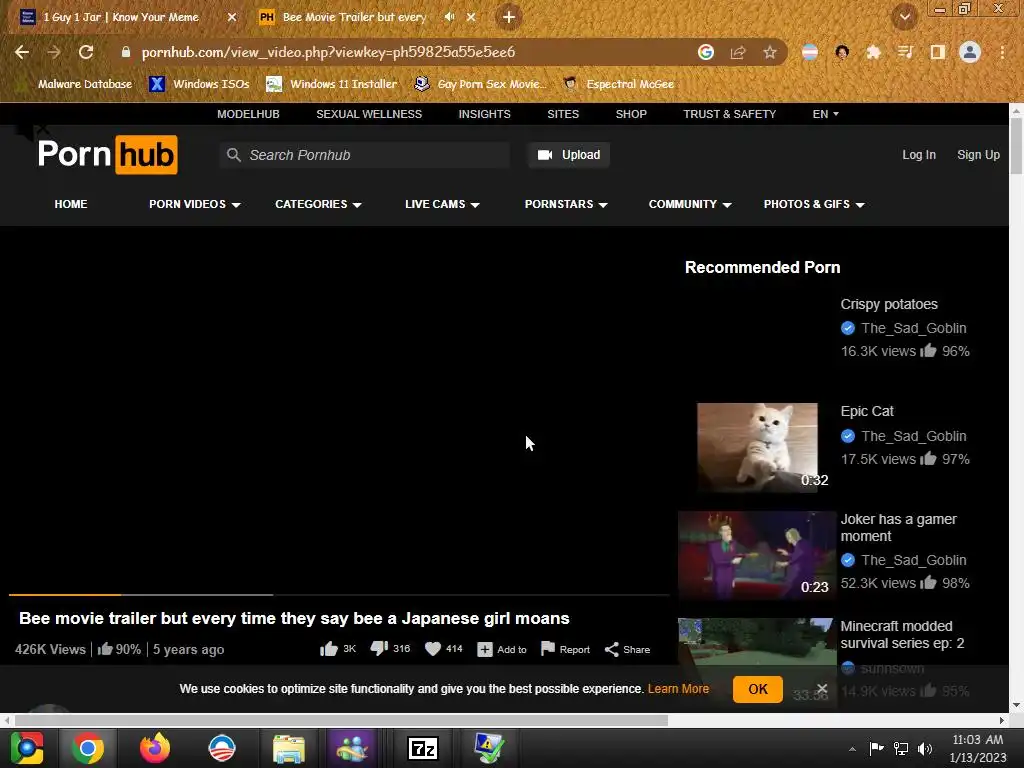The width and height of the screenshot is (1024, 768).
Task: Click Add to playlist plus icon
Action: click(x=485, y=649)
